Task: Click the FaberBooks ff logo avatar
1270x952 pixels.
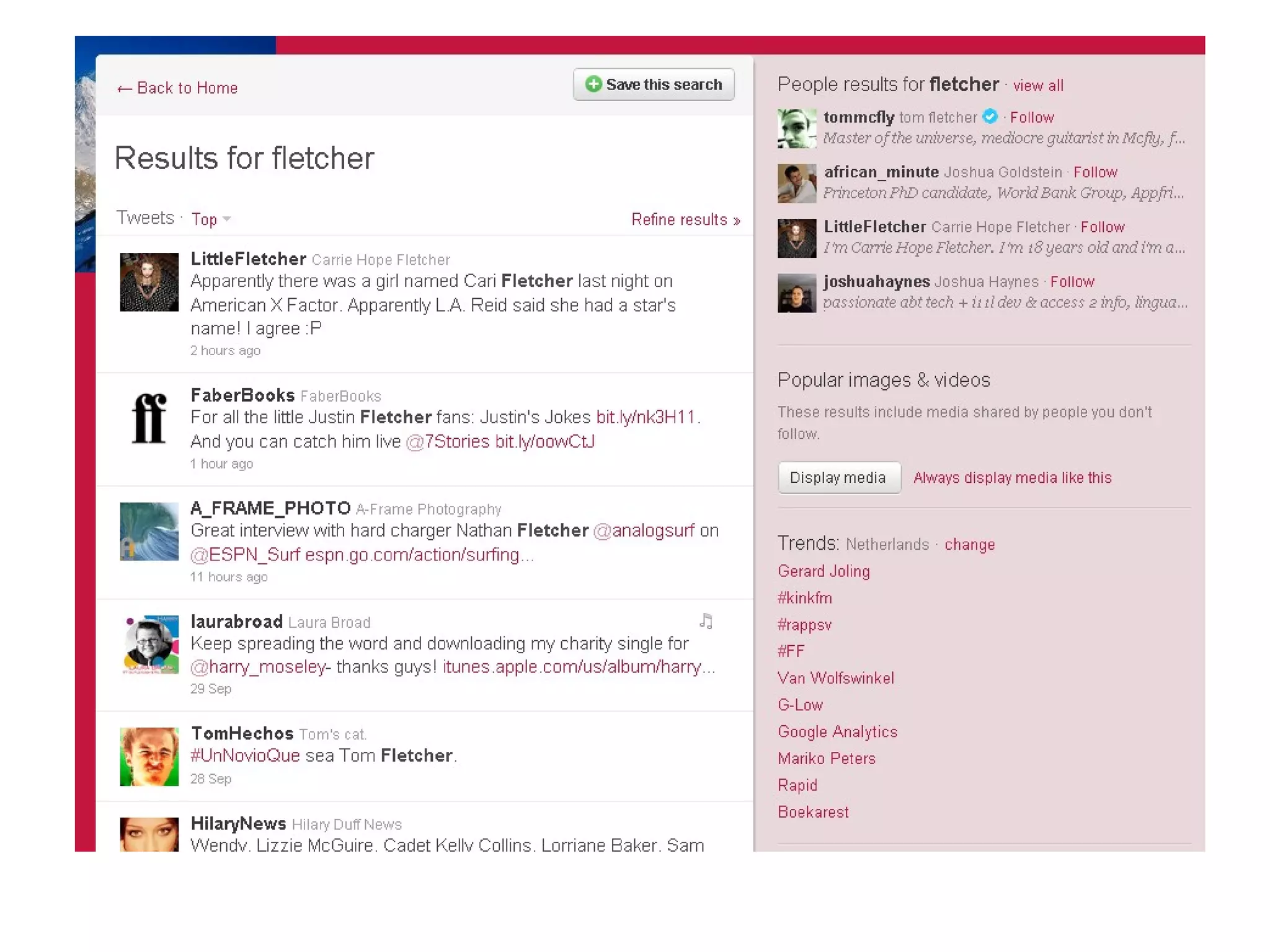Action: (x=149, y=418)
